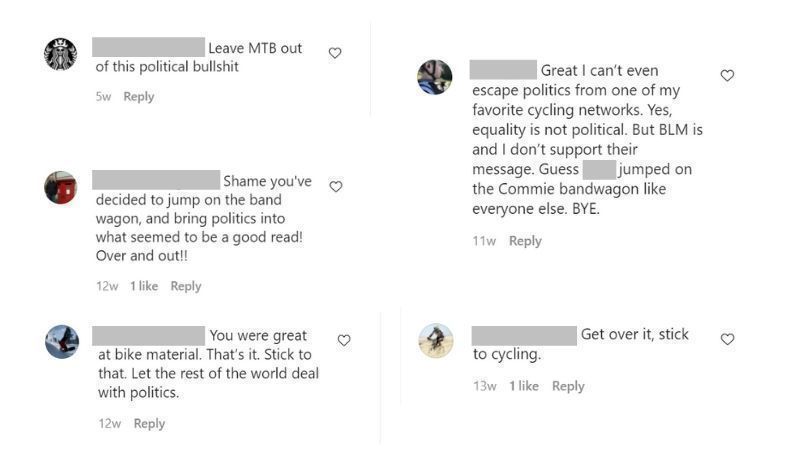Heart the "great at bike material" comment
Viewport: 800px width, 450px height.
click(344, 340)
